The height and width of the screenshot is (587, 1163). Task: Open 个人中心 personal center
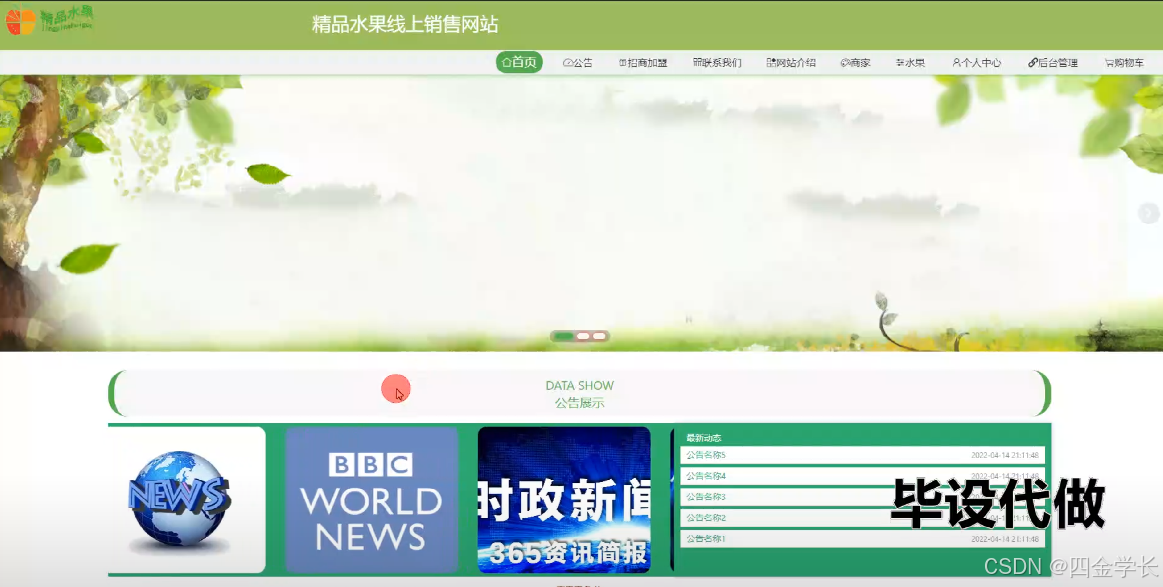tap(977, 63)
